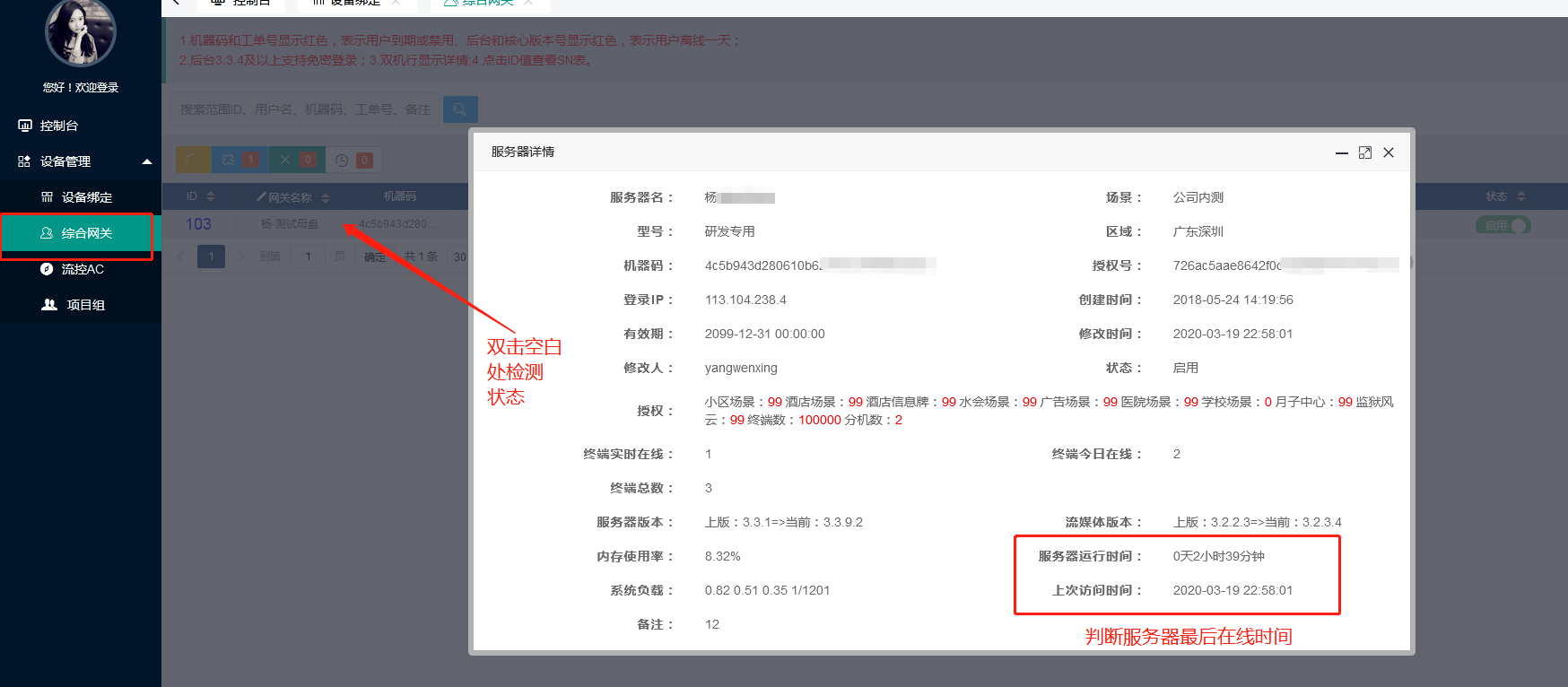Screen dimensions: 1568x687
Task: Maximize the 服务器详情 dialog
Action: tap(1364, 152)
